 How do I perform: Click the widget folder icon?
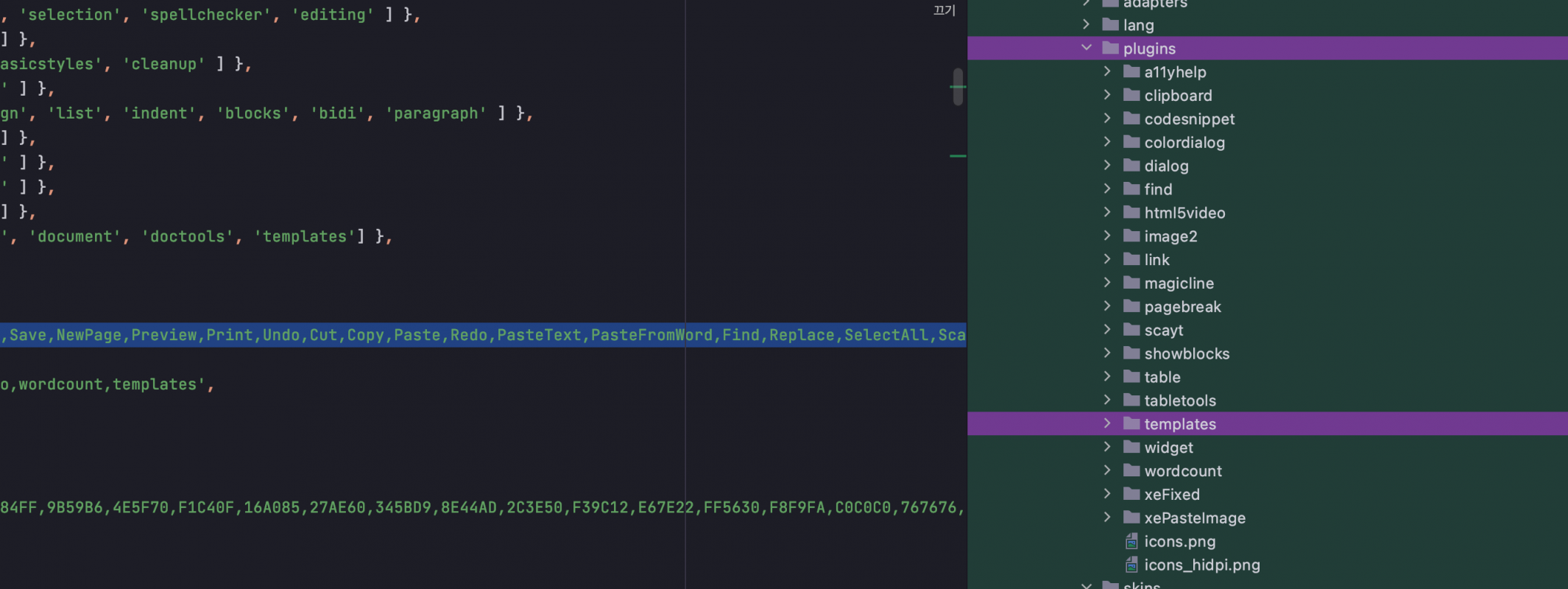1131,447
